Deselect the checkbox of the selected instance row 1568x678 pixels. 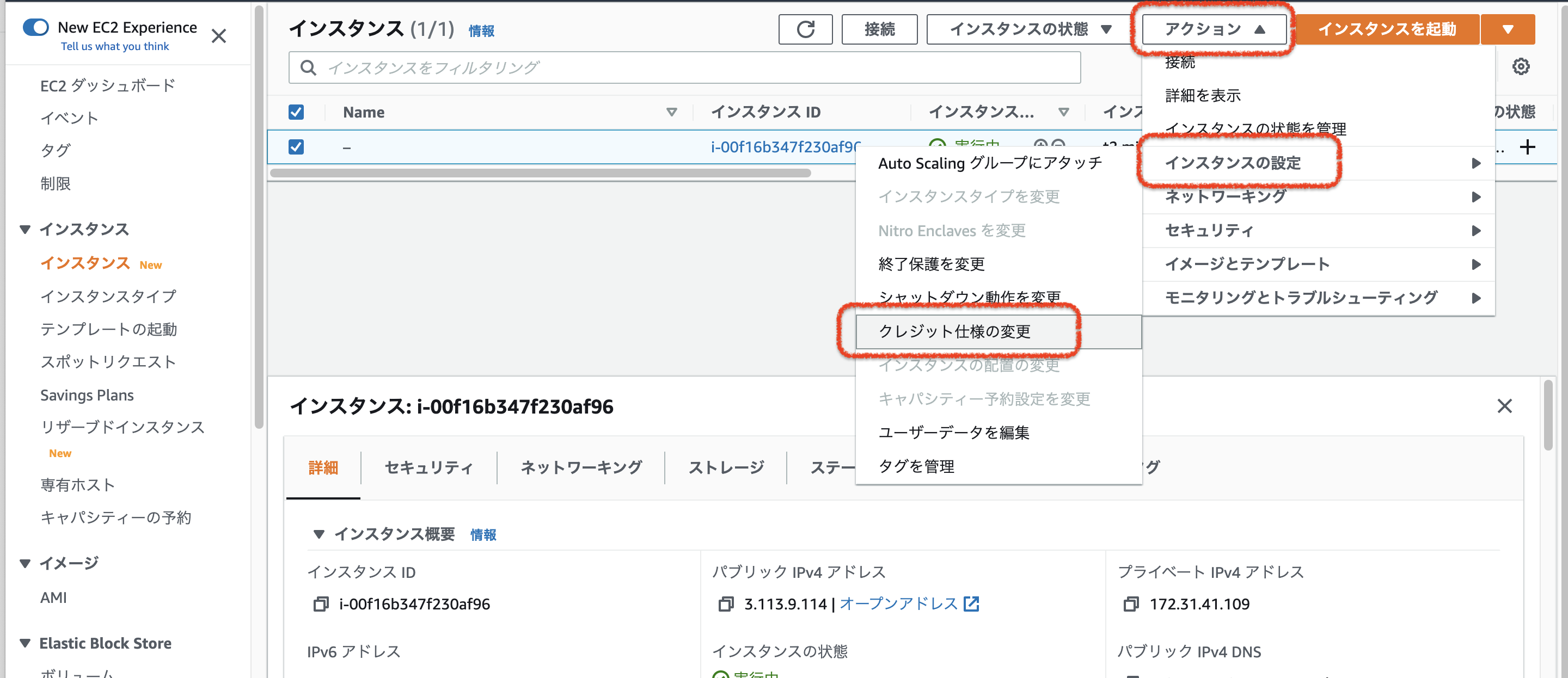tap(296, 147)
